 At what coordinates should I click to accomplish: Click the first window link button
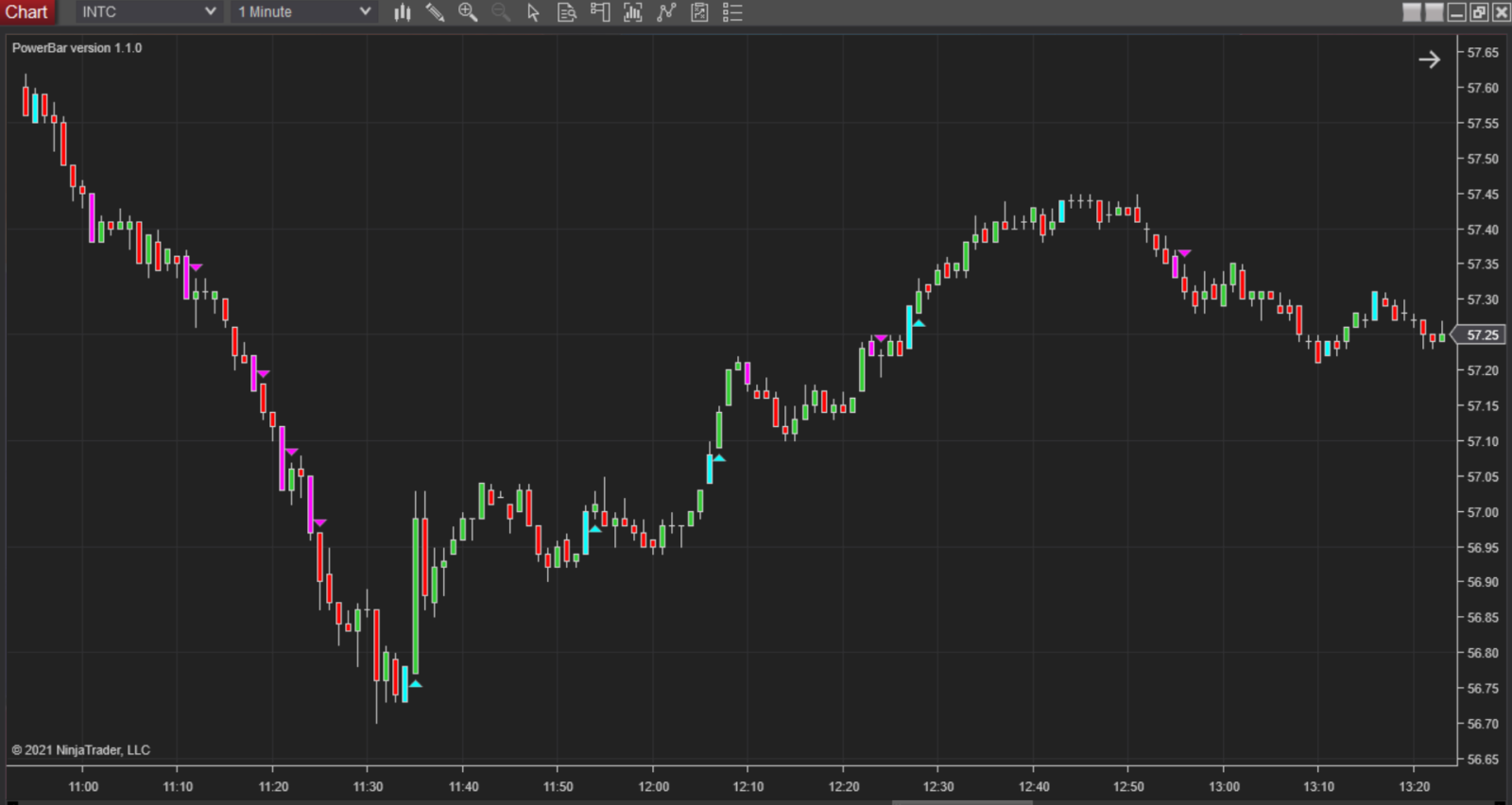pos(1412,12)
